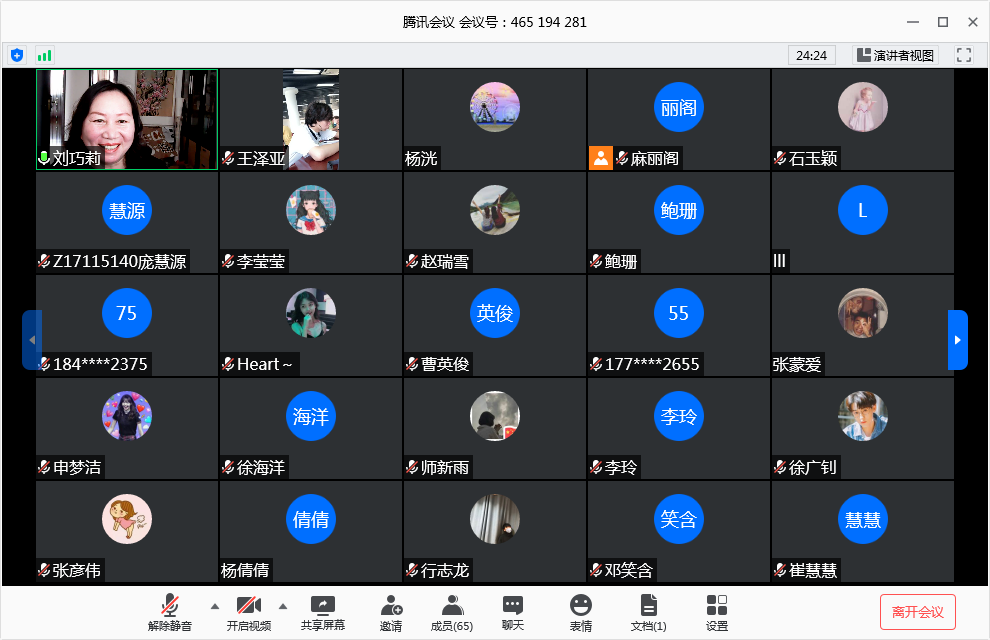Go to next page of participants
The width and height of the screenshot is (990, 640).
957,340
